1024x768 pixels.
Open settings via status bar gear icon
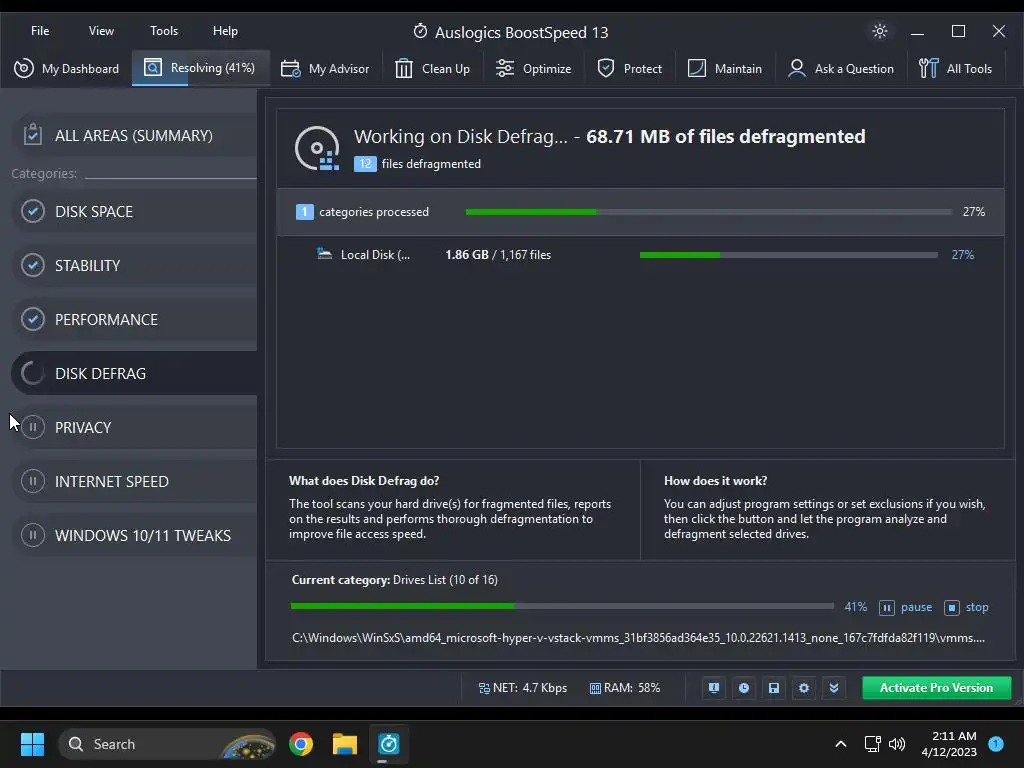804,688
